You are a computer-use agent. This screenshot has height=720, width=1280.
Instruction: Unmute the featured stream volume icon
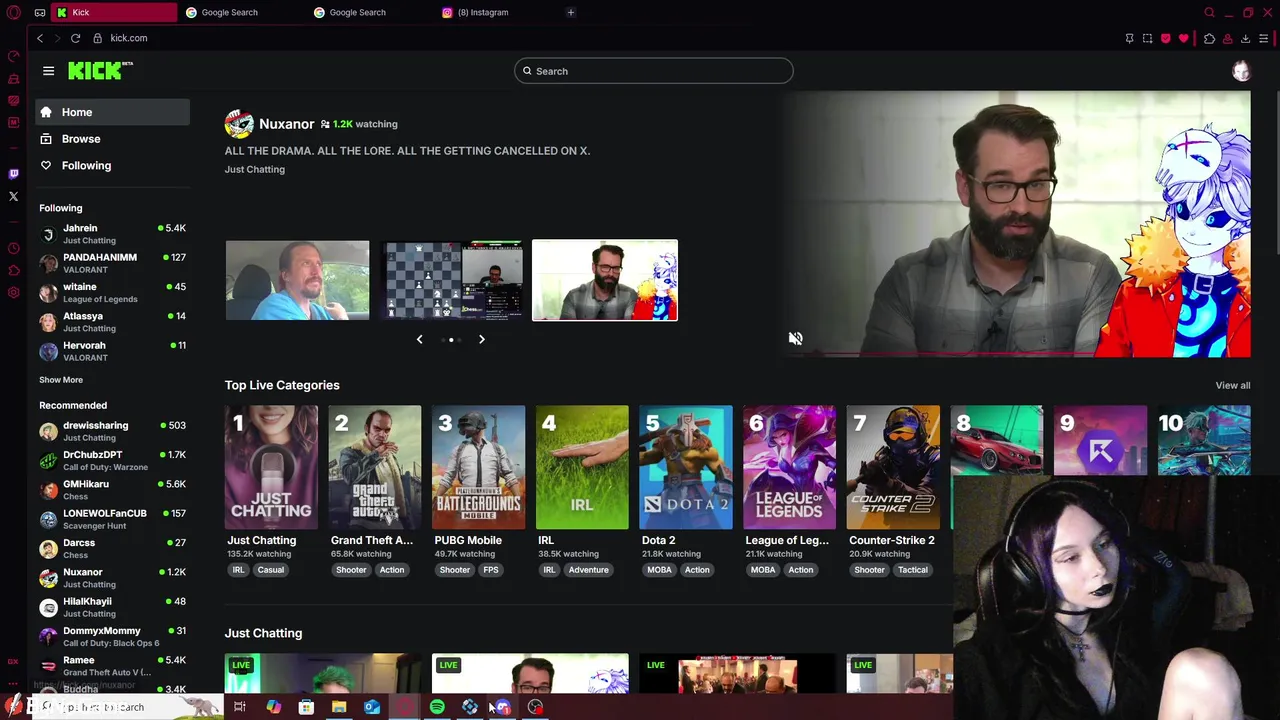tap(795, 339)
